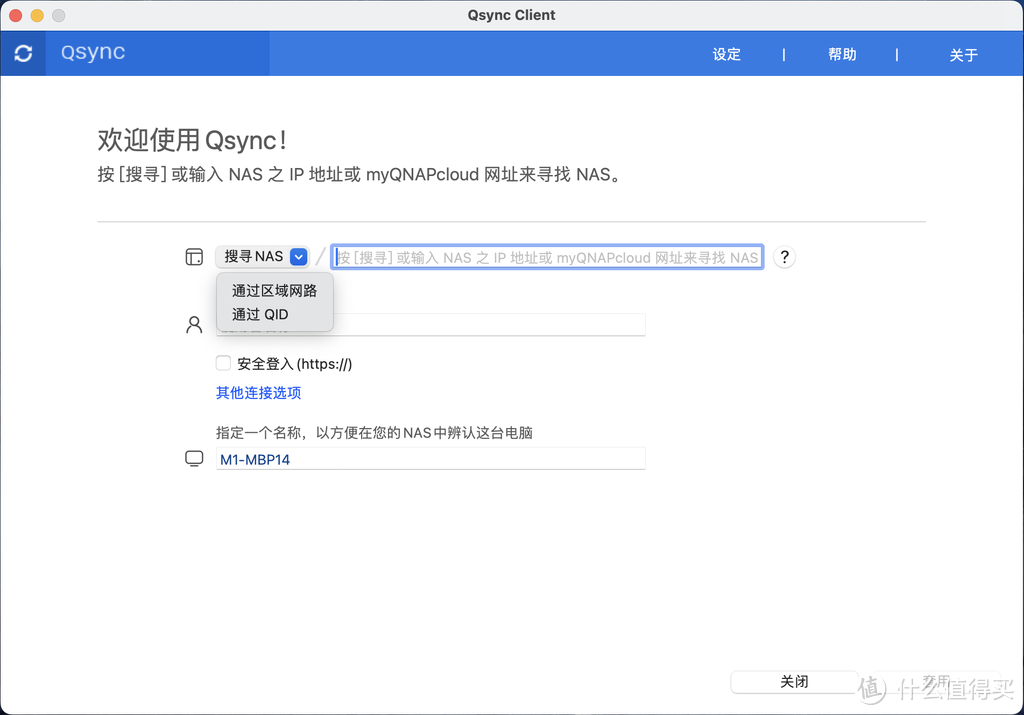Click the NAS device icon beside the search dropdown
The width and height of the screenshot is (1024, 715).
pyautogui.click(x=194, y=256)
